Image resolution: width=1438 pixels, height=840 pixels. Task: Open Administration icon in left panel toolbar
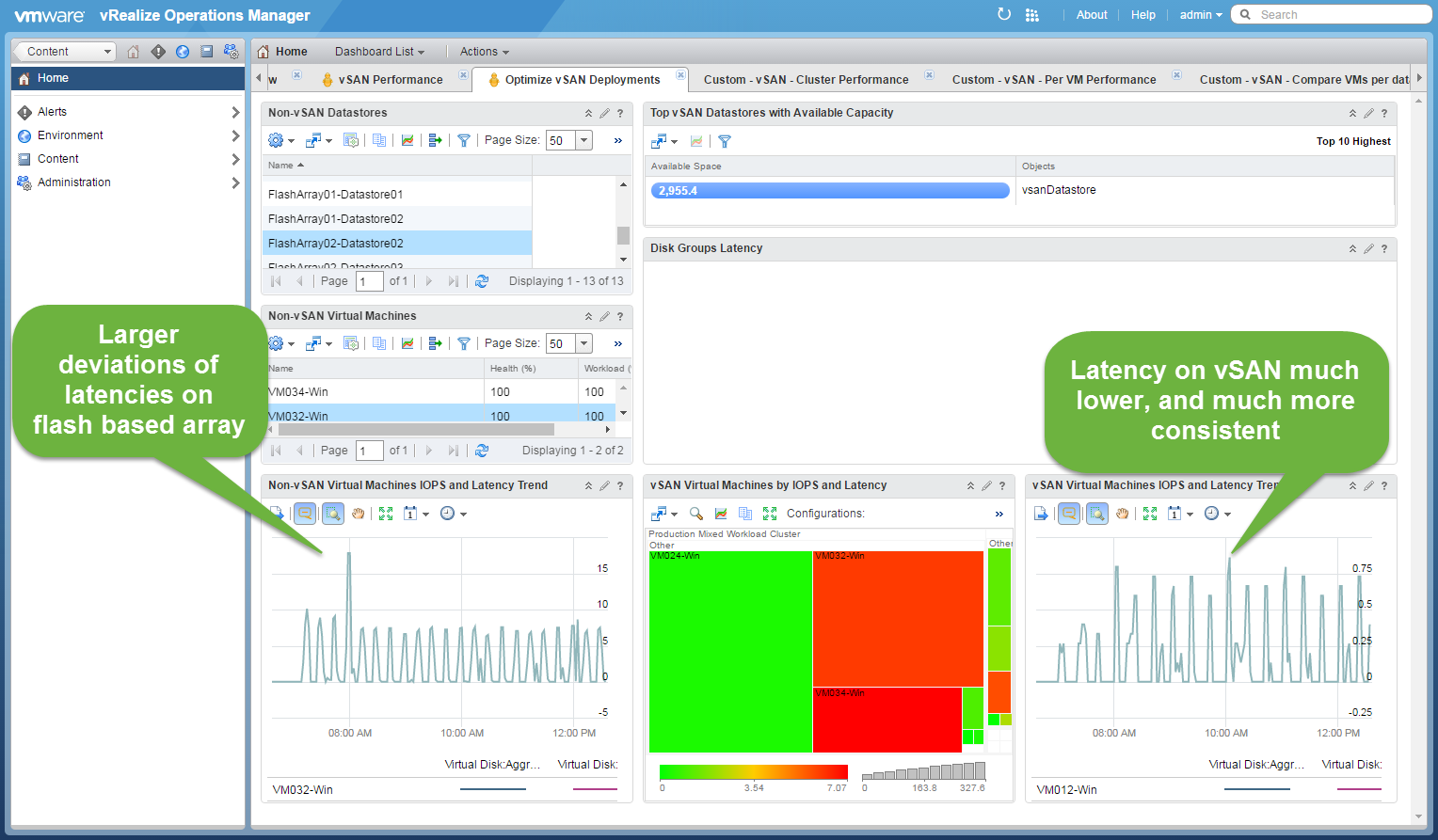click(231, 52)
